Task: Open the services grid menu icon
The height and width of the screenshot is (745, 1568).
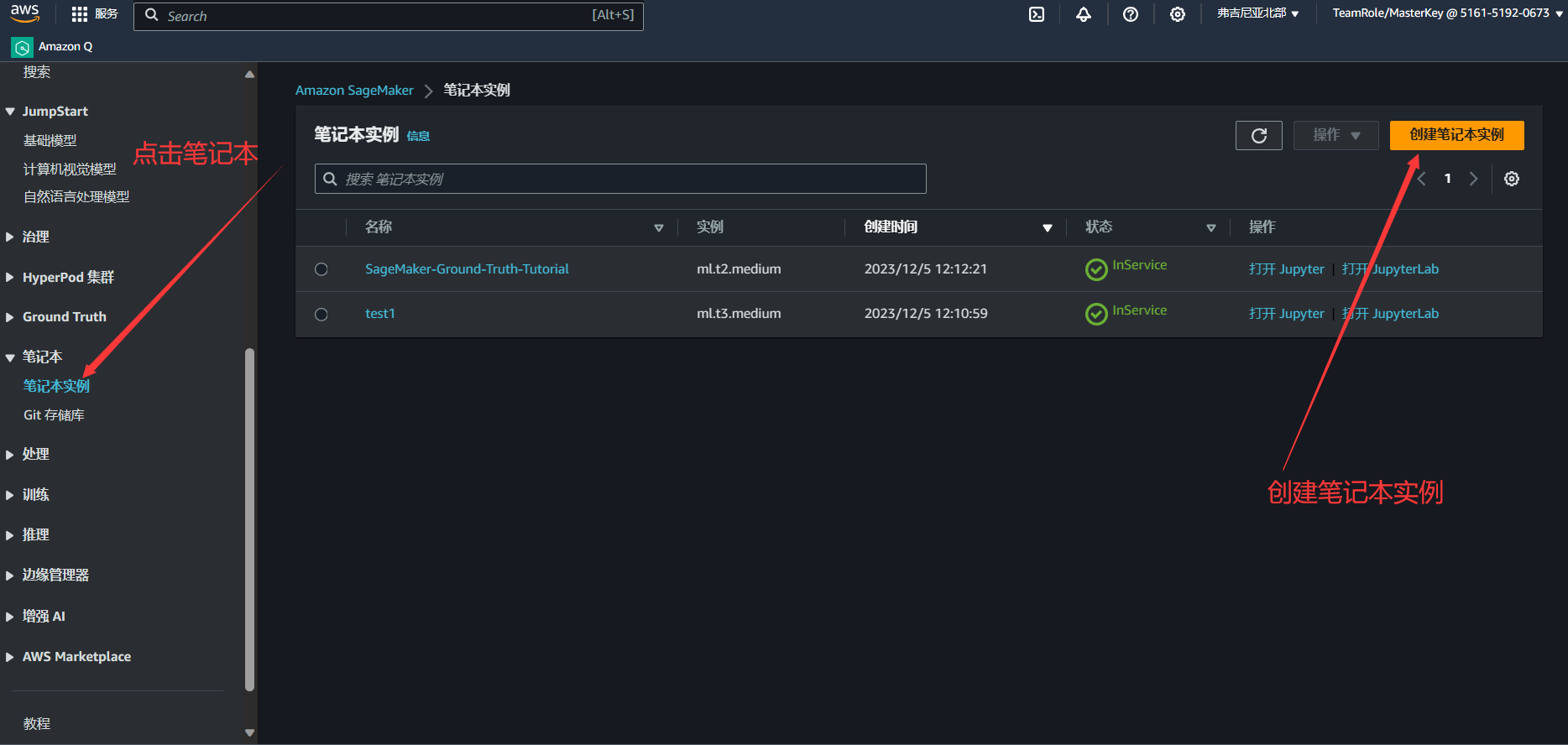Action: click(x=80, y=14)
